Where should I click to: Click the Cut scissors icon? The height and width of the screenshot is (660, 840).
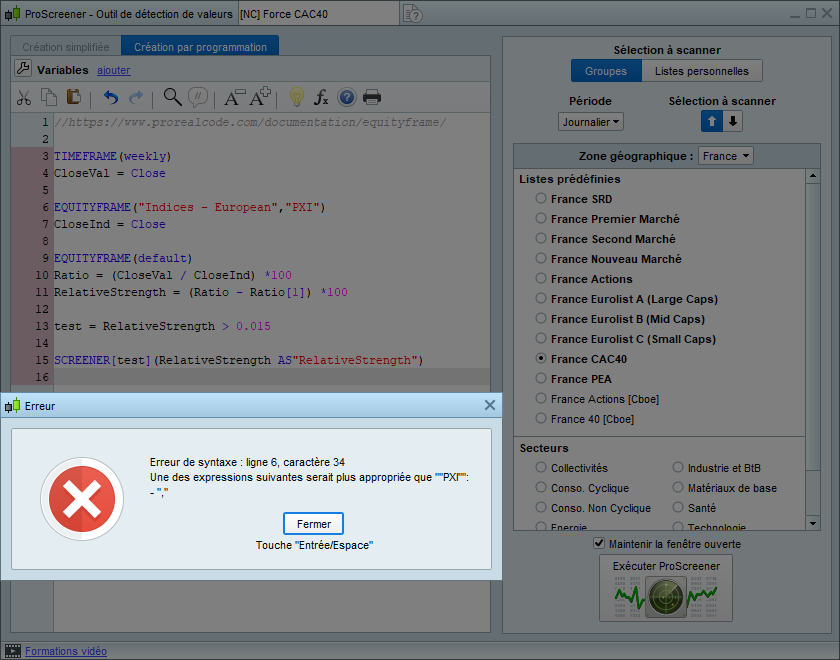coord(24,98)
